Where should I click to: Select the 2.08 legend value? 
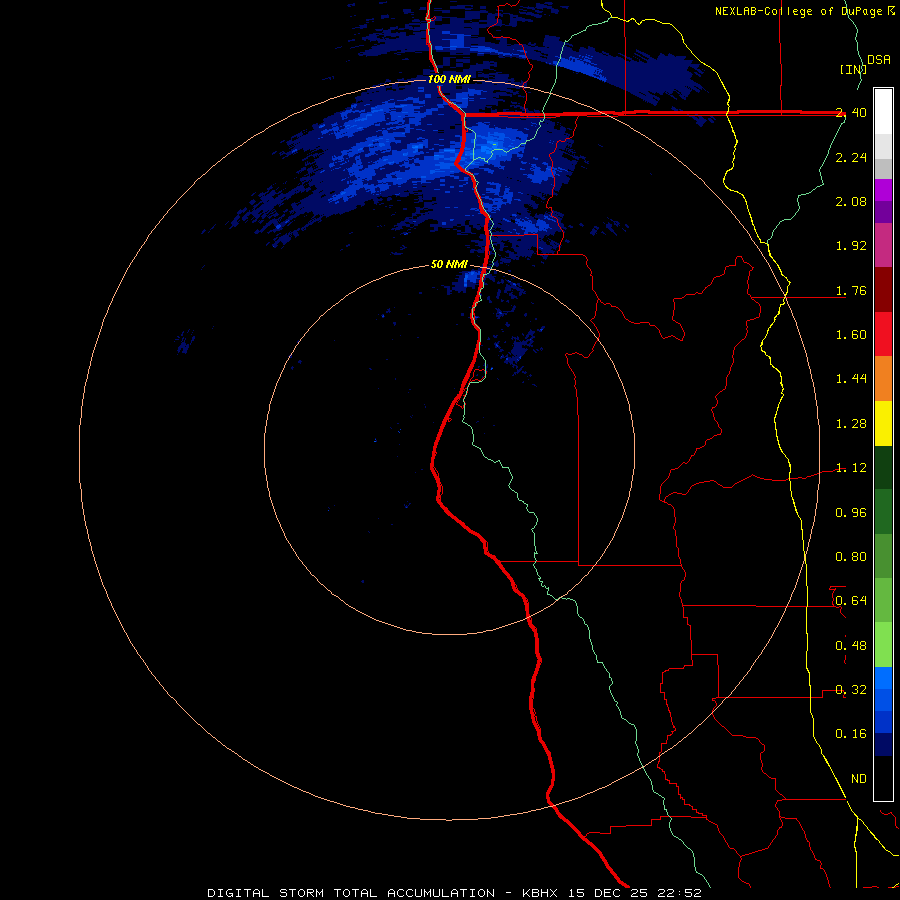click(x=851, y=201)
